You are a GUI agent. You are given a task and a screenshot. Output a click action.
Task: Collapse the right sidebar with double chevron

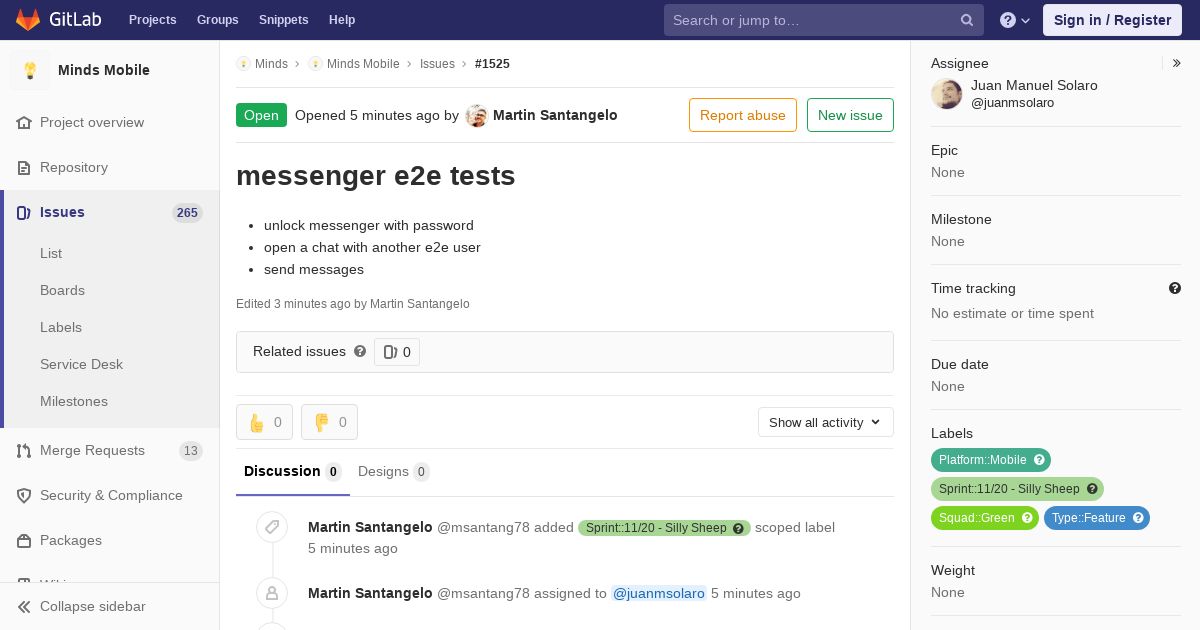coord(1177,63)
